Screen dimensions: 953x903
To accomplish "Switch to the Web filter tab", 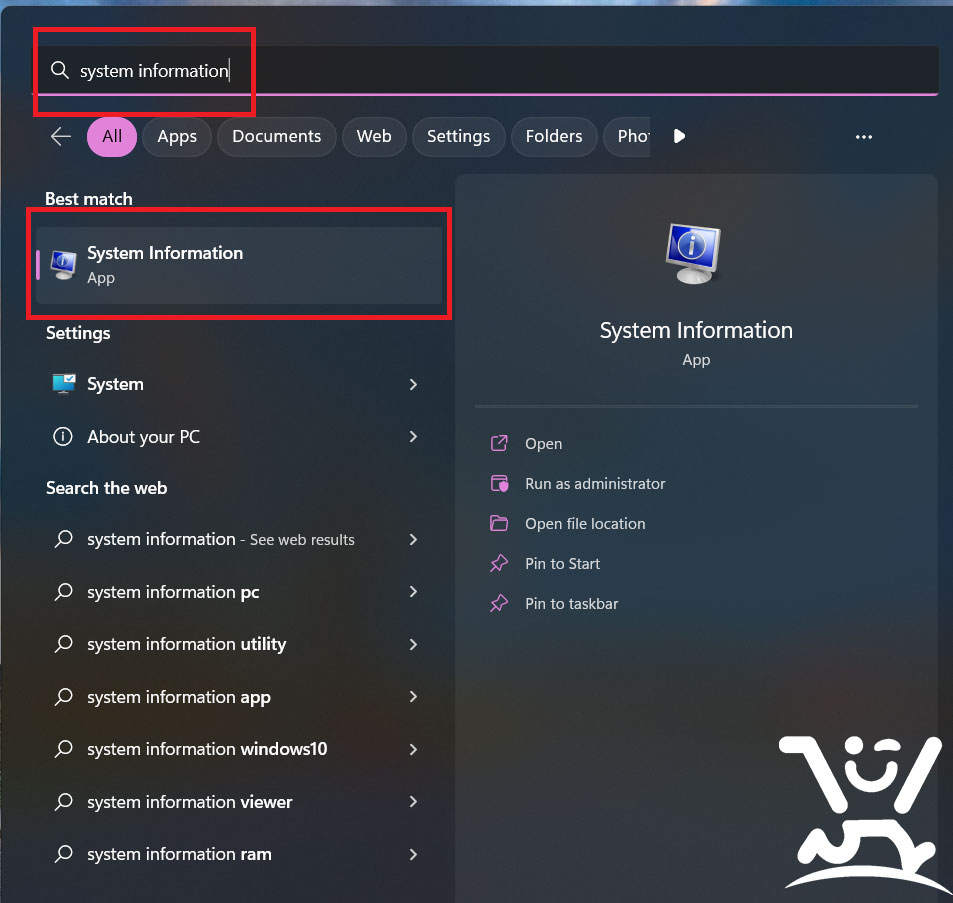I will 374,137.
